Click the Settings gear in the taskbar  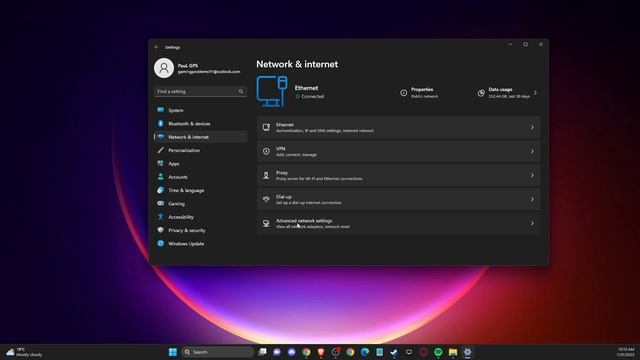(468, 352)
